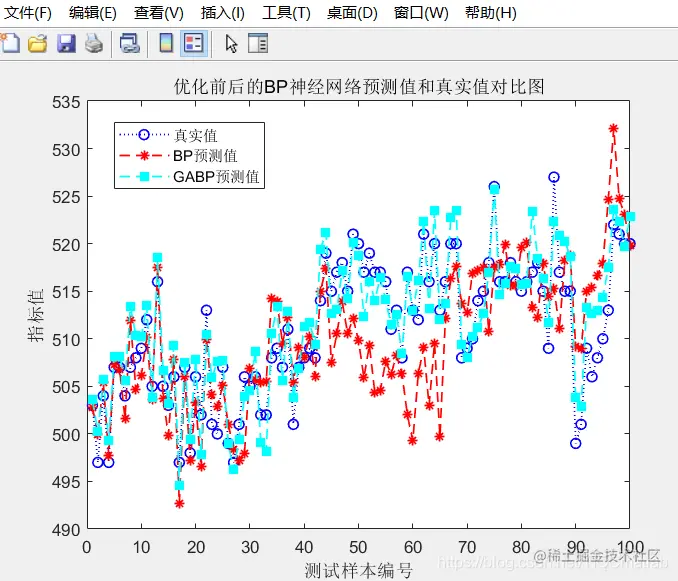Insert a colorbar via toolbar icon
This screenshot has width=678, height=581.
click(x=166, y=43)
